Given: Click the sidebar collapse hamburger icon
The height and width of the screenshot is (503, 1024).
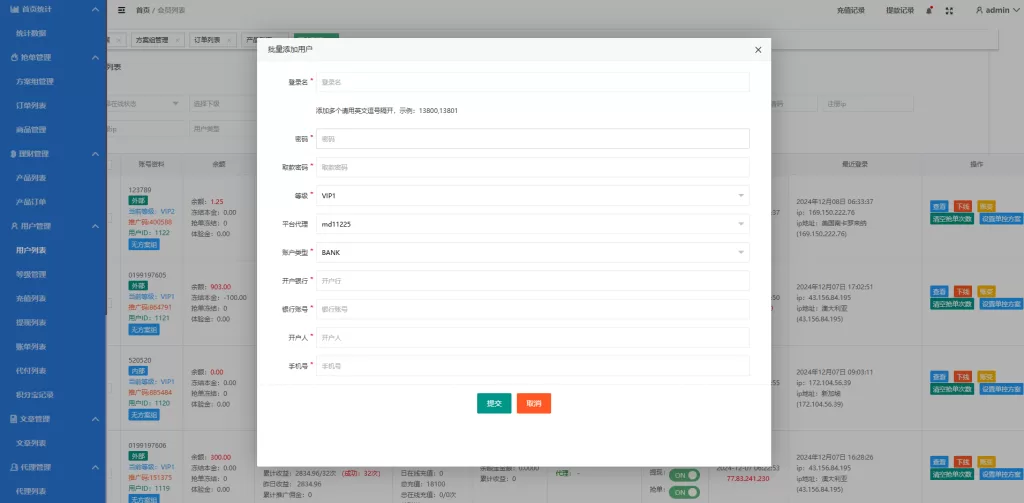Looking at the screenshot, I should coord(121,10).
